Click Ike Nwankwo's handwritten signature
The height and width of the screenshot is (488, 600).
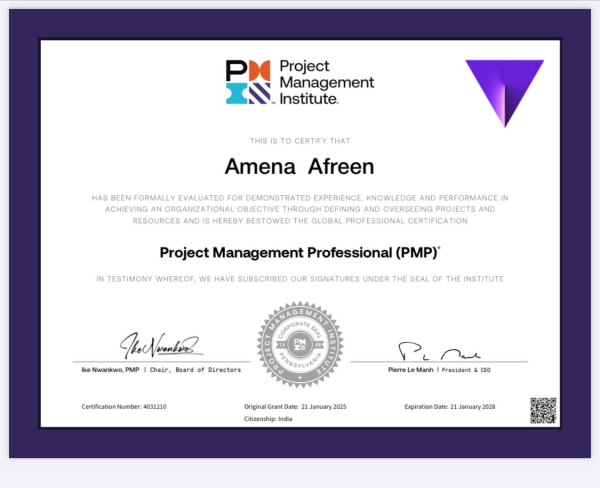(x=160, y=346)
